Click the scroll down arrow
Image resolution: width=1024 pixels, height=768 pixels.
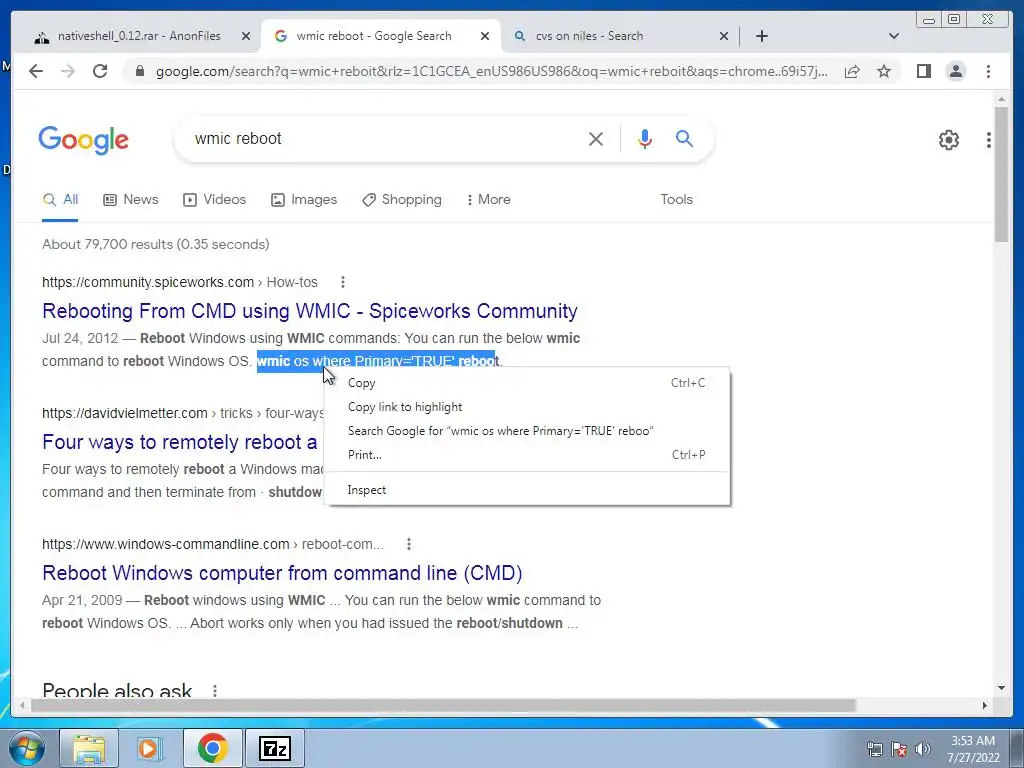pyautogui.click(x=1001, y=688)
